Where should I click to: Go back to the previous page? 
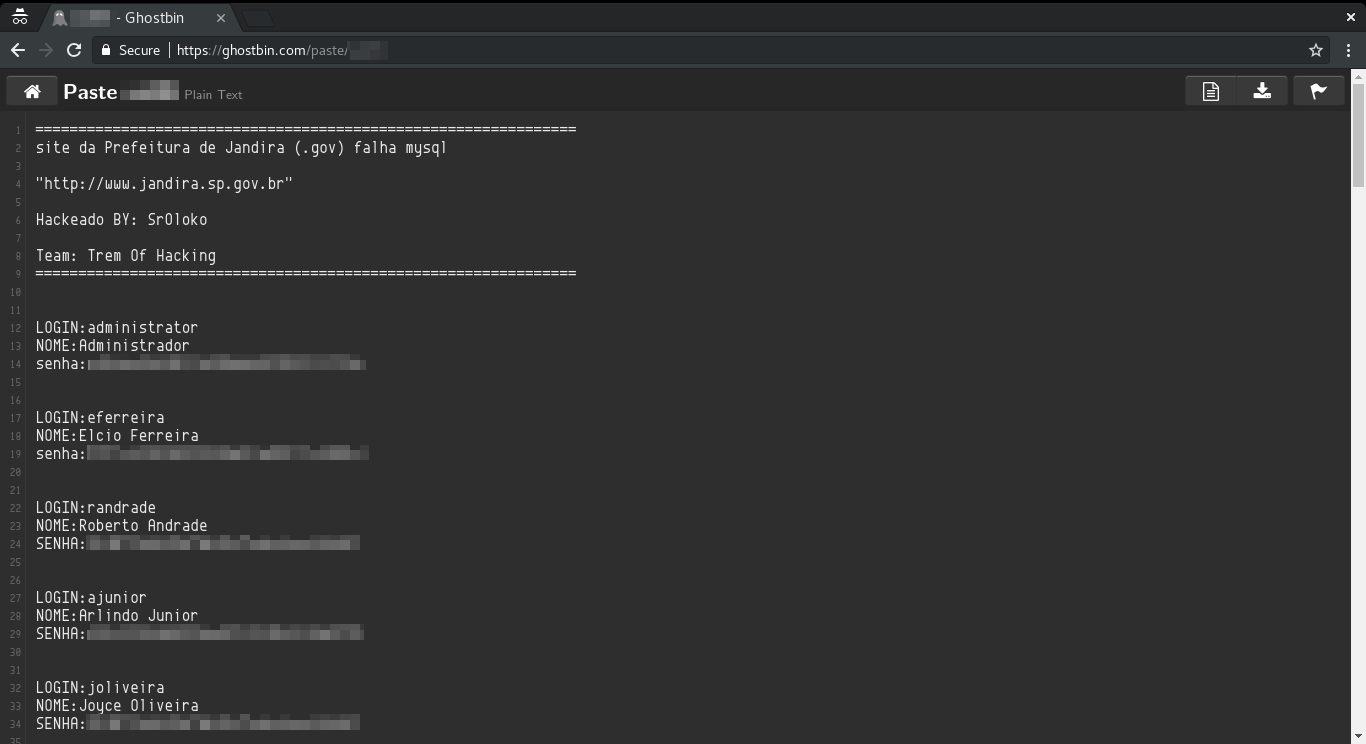(x=18, y=50)
